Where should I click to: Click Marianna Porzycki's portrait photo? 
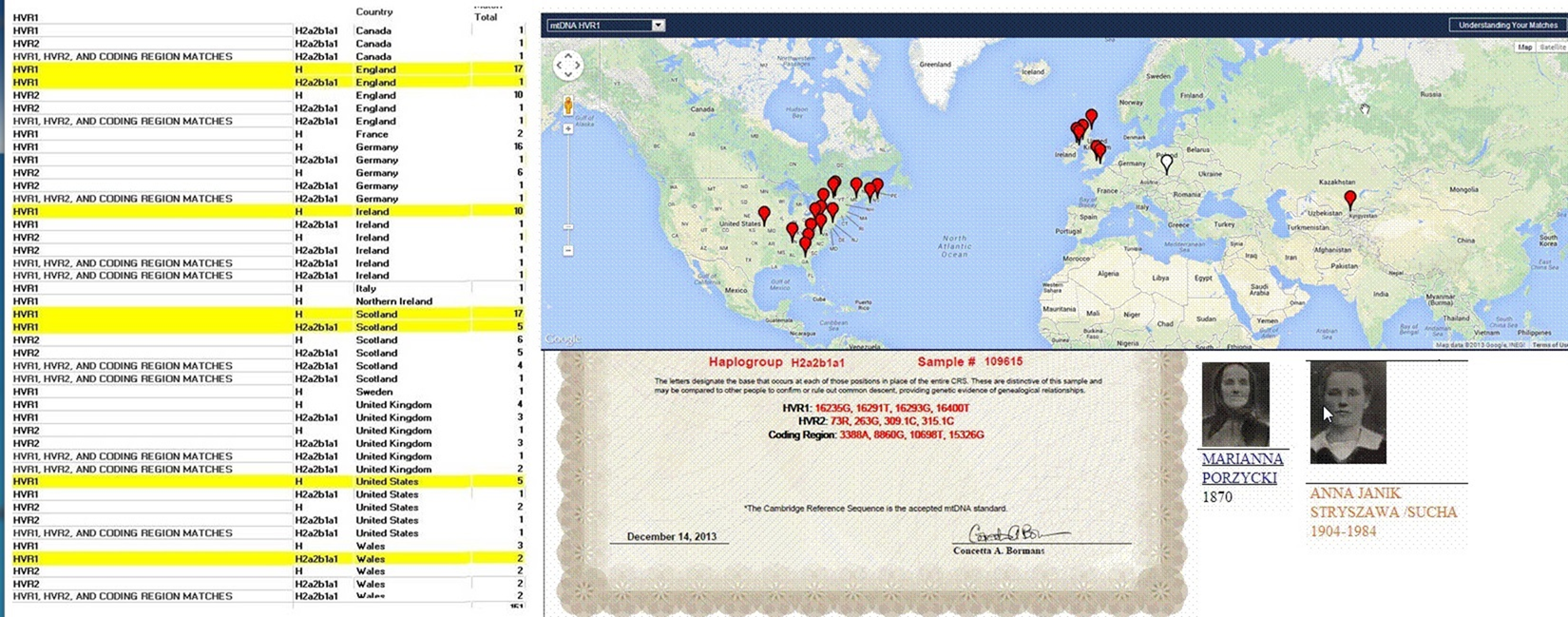[x=1235, y=404]
